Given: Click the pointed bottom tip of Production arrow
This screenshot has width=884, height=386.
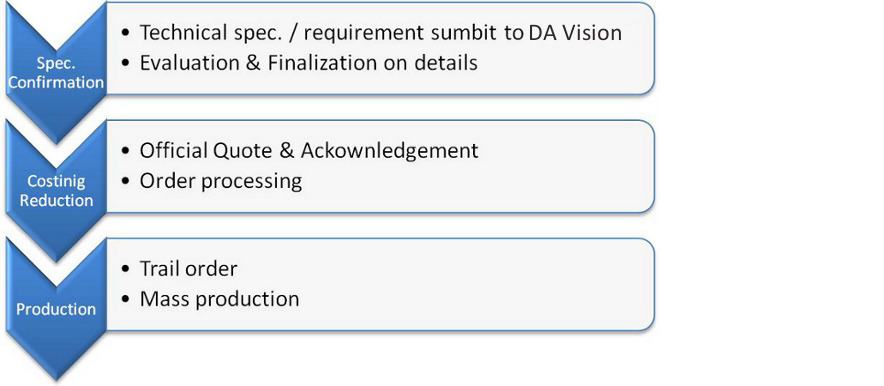Looking at the screenshot, I should pyautogui.click(x=56, y=376).
